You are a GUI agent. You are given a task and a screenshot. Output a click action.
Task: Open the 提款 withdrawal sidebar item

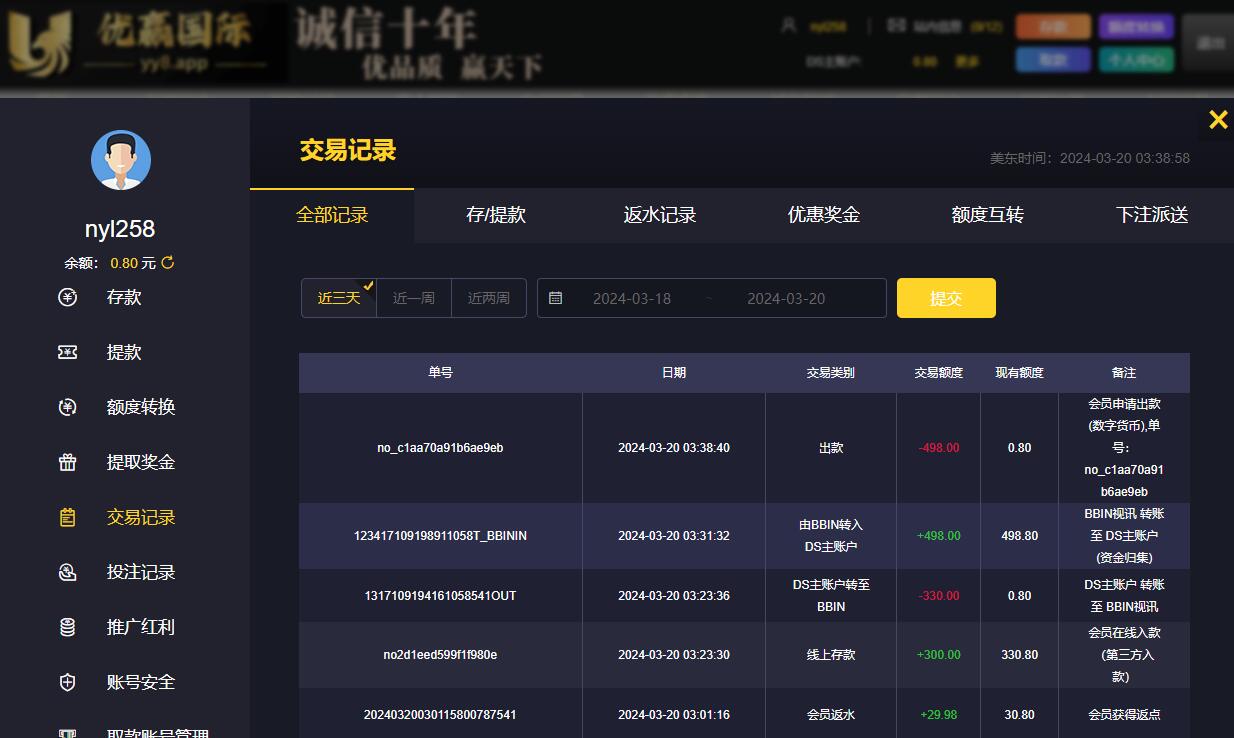pos(124,352)
